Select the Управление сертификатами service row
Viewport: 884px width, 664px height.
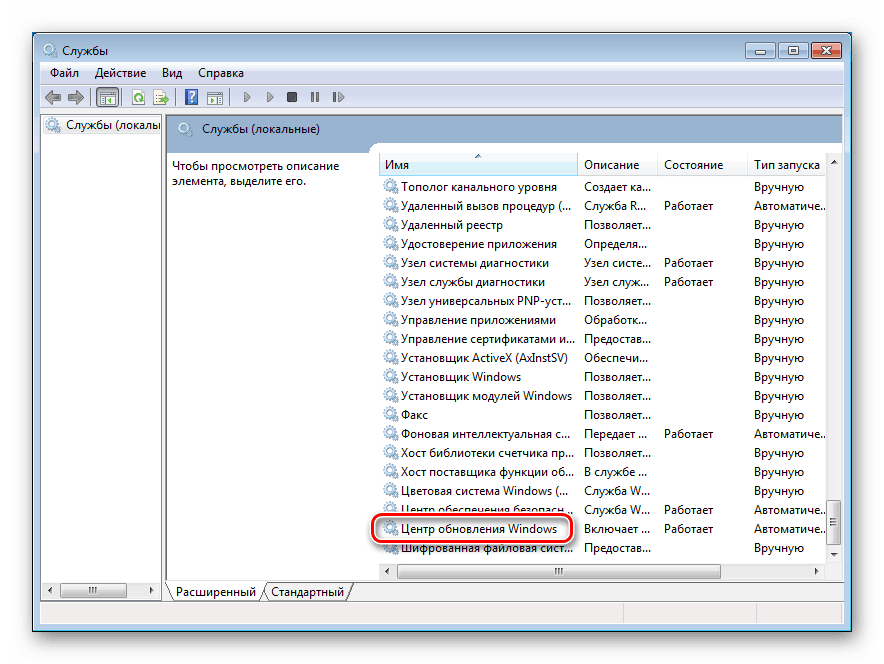(x=603, y=339)
